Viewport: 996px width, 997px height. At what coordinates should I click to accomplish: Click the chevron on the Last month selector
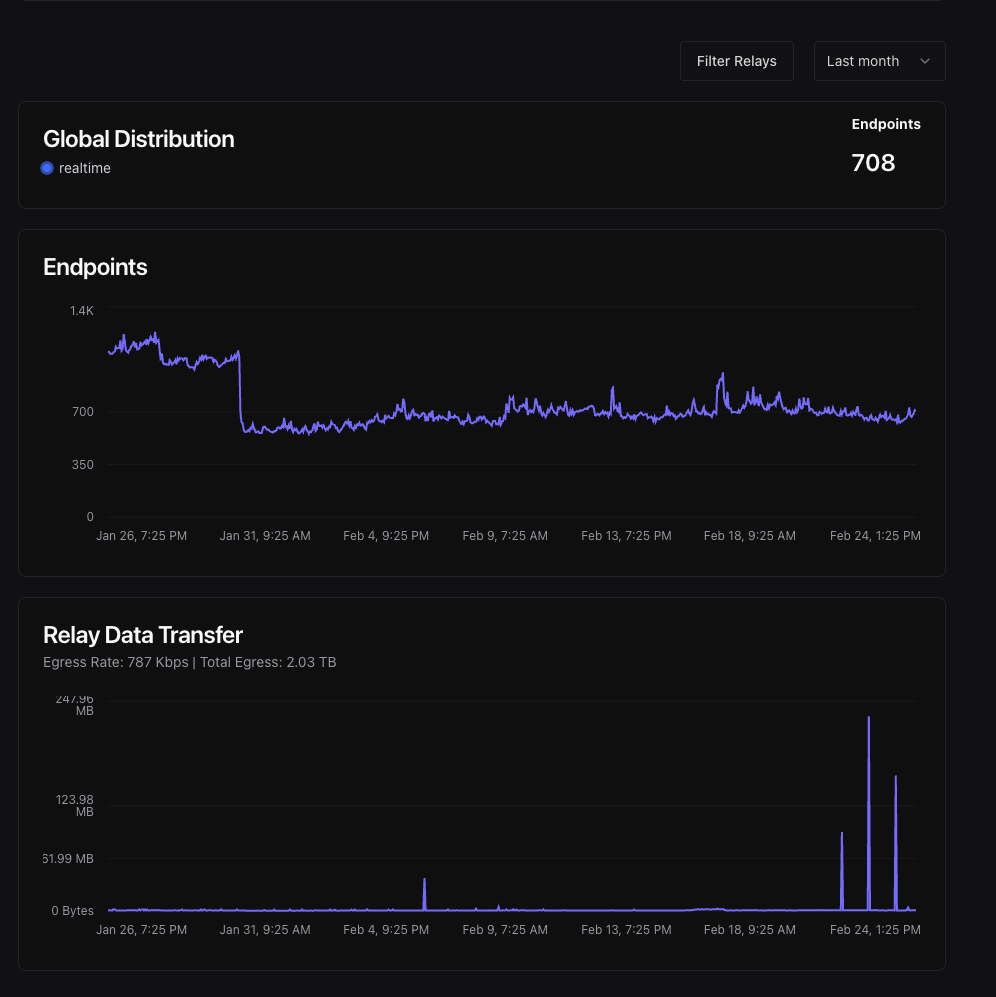925,61
